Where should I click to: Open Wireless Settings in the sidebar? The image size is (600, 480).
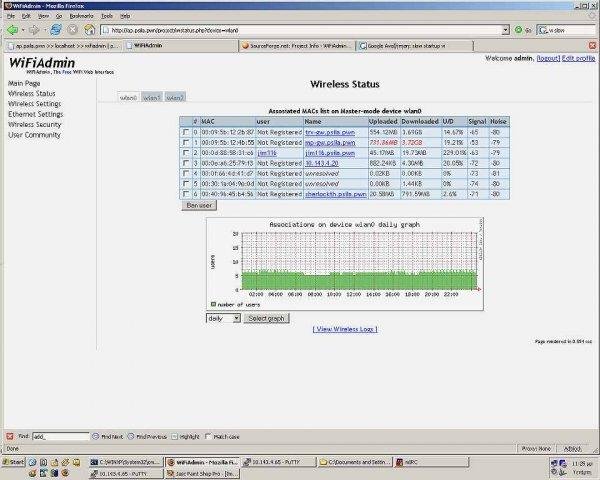34,104
